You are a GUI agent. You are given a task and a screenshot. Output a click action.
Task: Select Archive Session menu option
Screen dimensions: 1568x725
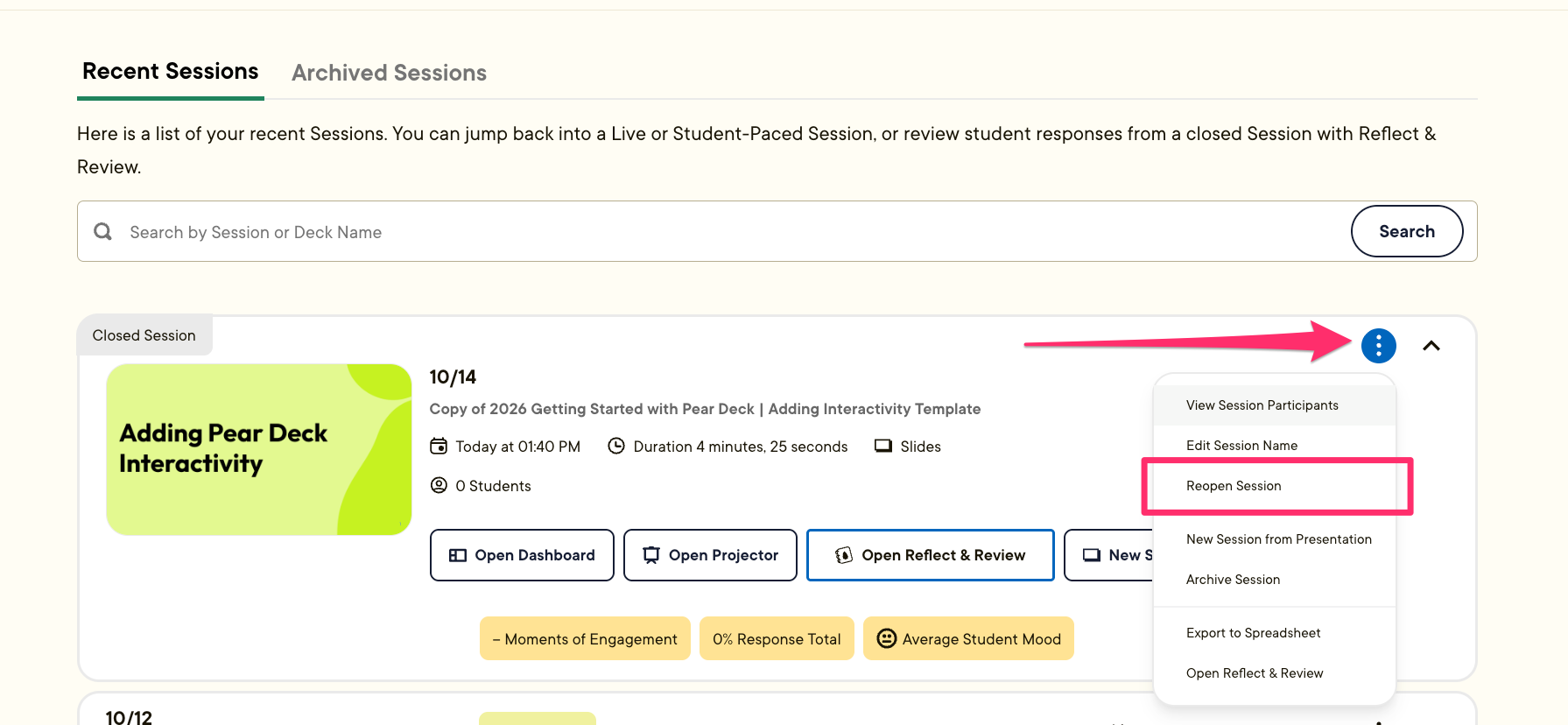click(1274, 580)
